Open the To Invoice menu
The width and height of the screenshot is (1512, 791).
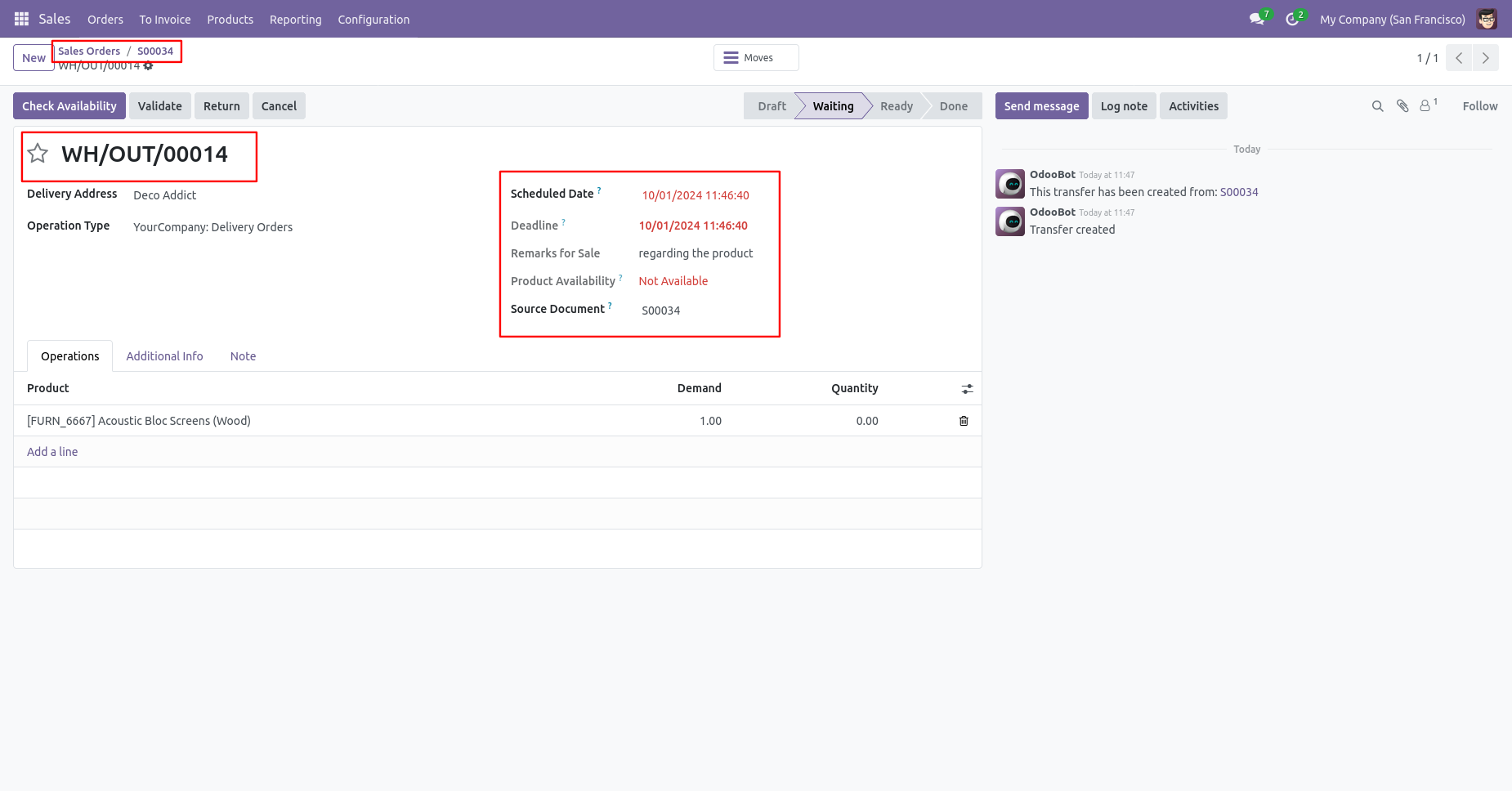pyautogui.click(x=165, y=20)
